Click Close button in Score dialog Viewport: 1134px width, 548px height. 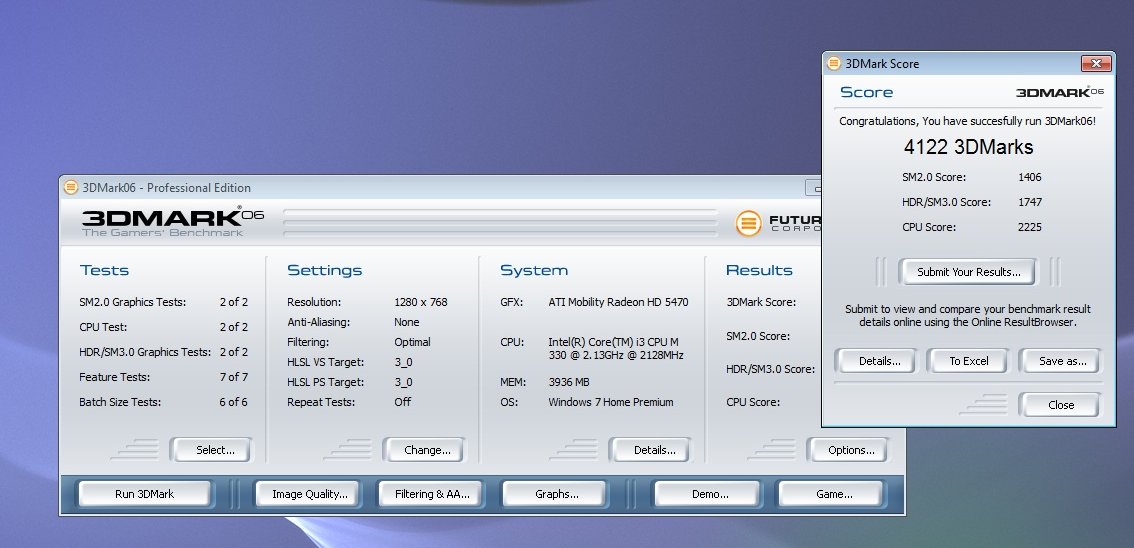(x=1060, y=405)
